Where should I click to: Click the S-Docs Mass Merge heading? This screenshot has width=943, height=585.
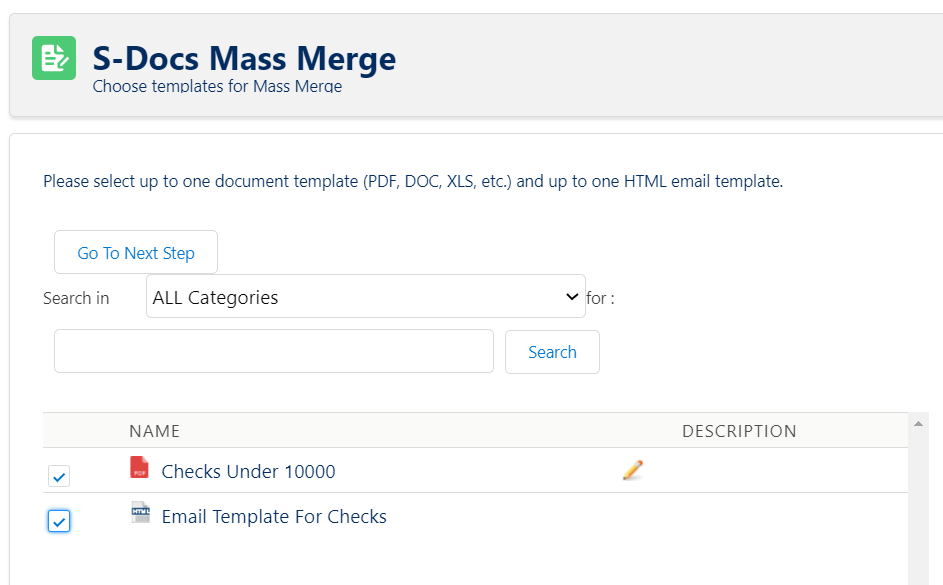pyautogui.click(x=244, y=58)
